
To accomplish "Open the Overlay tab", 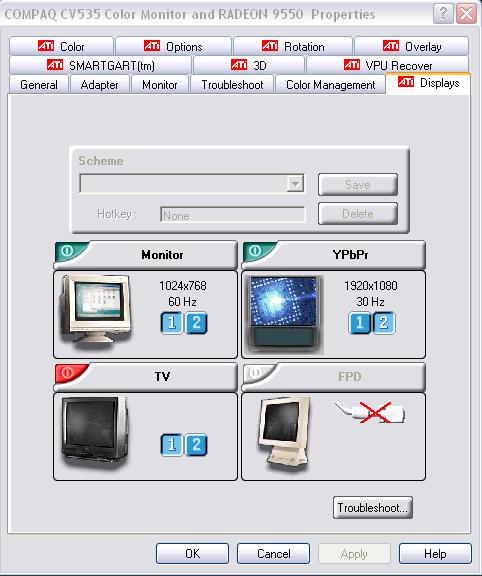I will click(411, 46).
